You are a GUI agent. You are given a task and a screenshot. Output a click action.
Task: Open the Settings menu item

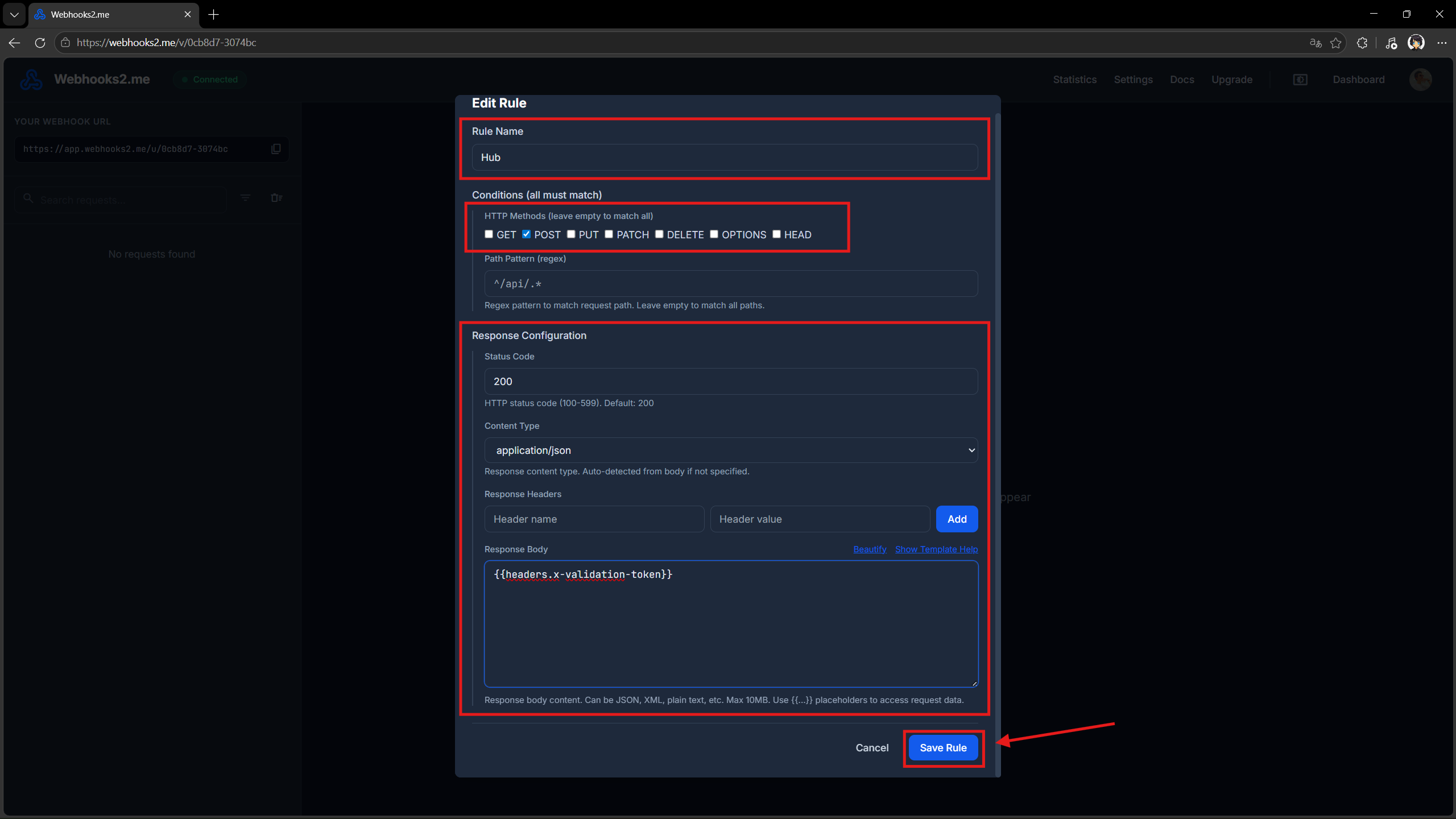pos(1133,80)
